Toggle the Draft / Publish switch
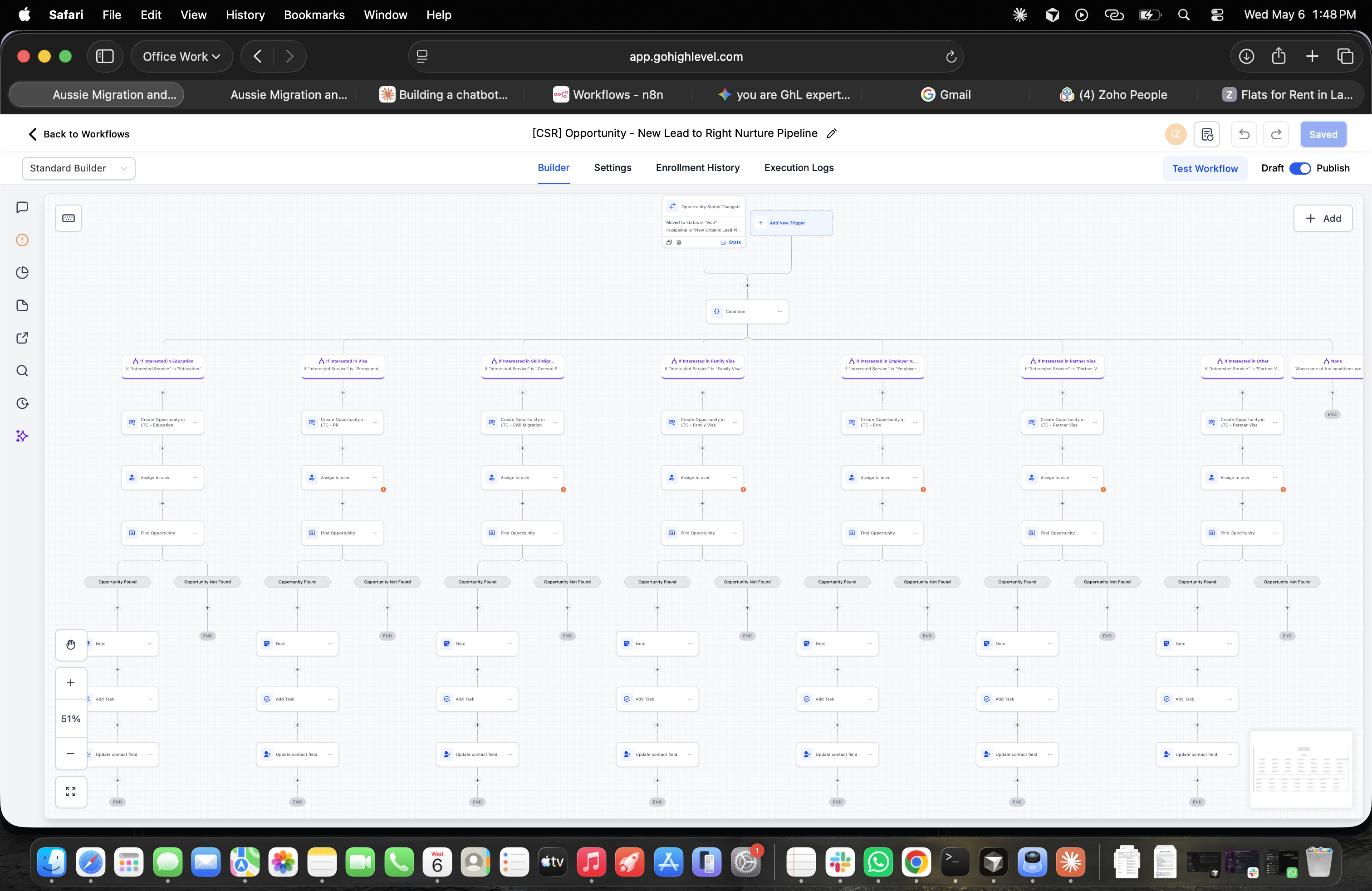This screenshot has width=1372, height=891. 1300,168
